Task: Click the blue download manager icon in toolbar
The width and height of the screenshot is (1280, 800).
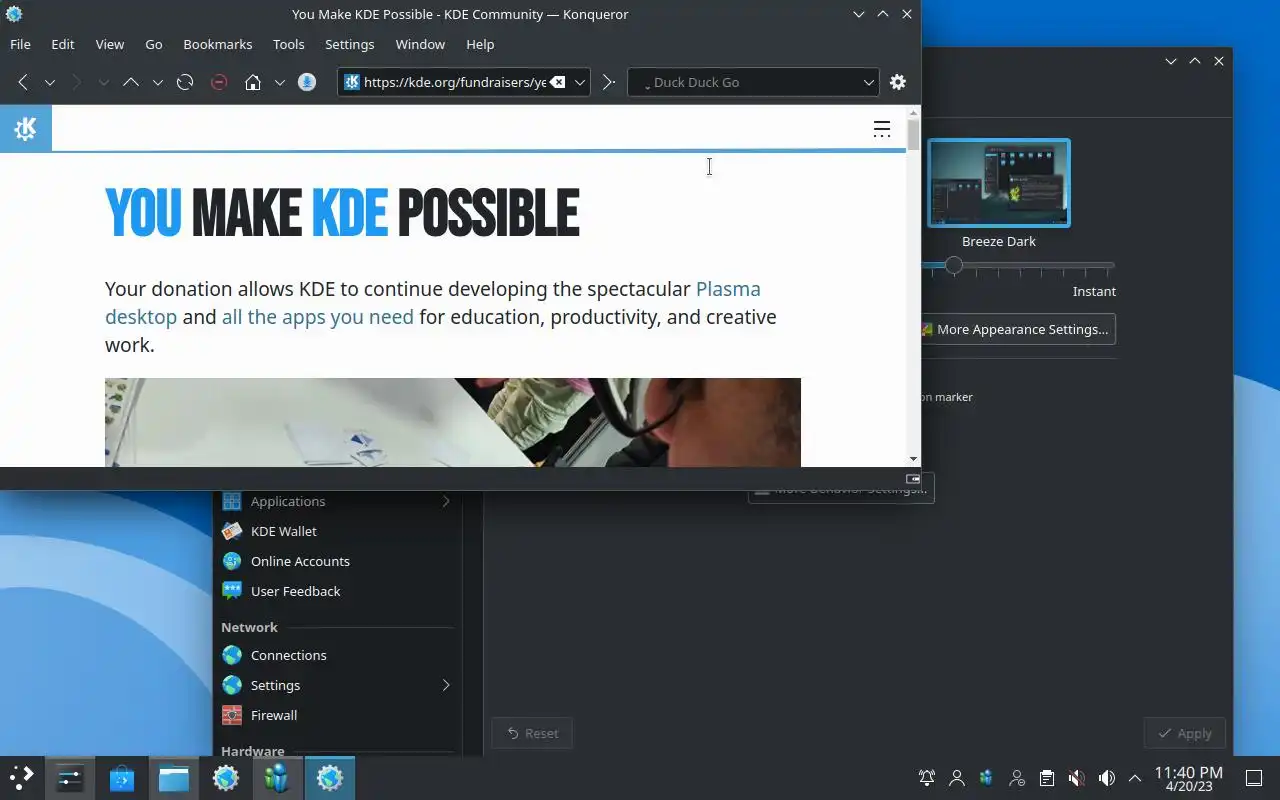Action: click(x=307, y=82)
